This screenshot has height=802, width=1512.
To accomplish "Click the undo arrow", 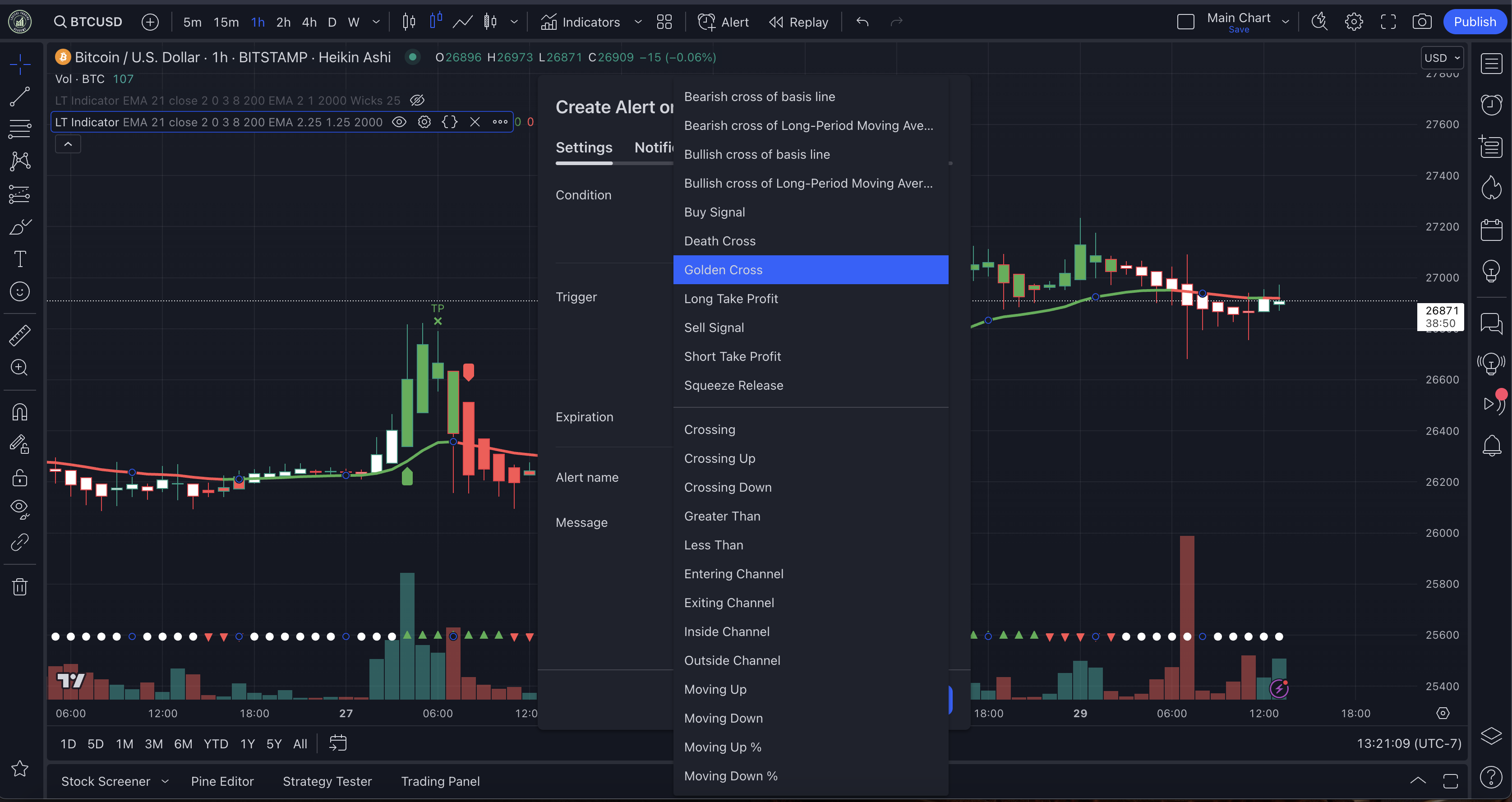I will point(862,22).
